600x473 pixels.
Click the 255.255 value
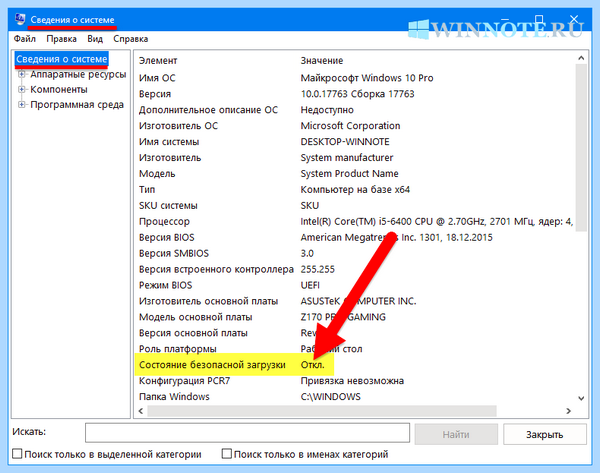click(318, 269)
